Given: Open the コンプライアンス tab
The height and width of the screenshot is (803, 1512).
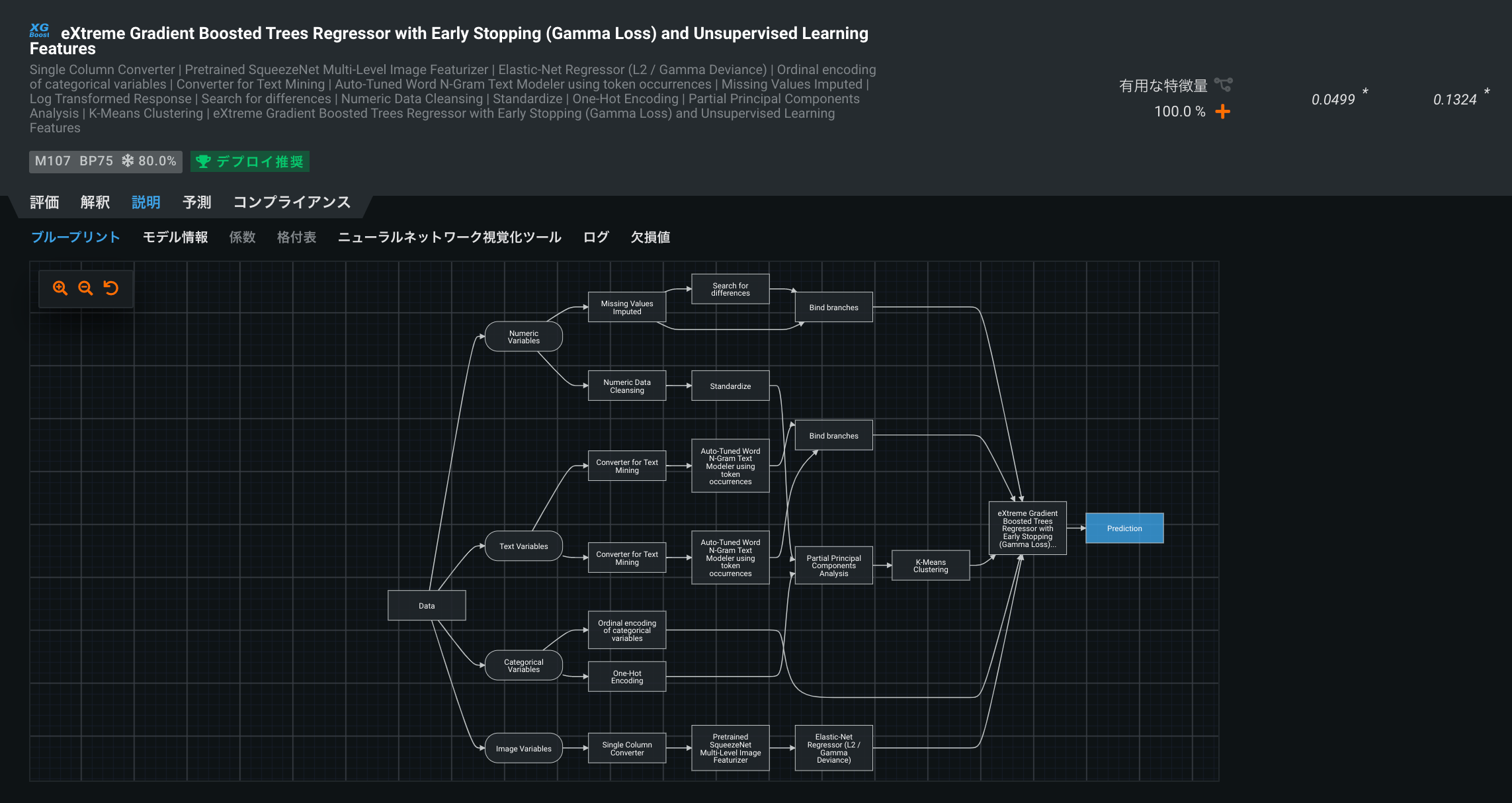Looking at the screenshot, I should [x=292, y=202].
